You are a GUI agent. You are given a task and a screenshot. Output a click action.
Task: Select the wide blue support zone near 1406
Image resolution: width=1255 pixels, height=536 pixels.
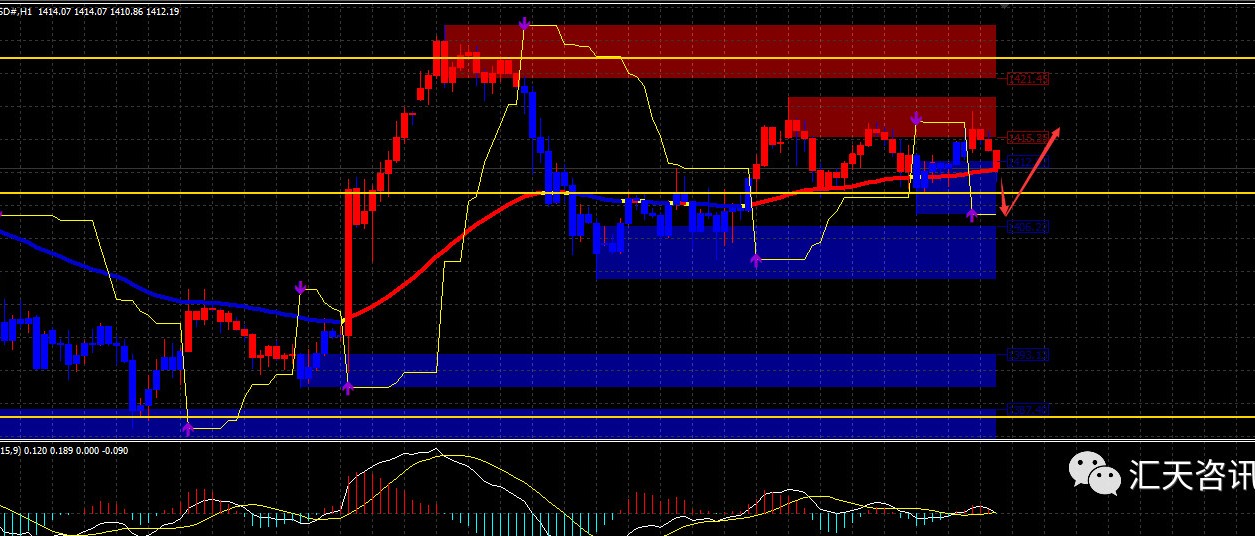(x=796, y=252)
